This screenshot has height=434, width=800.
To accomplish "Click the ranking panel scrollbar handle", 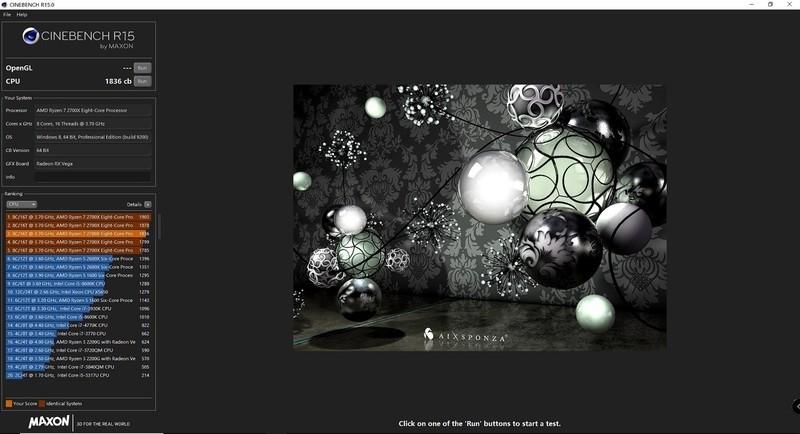I will (159, 226).
